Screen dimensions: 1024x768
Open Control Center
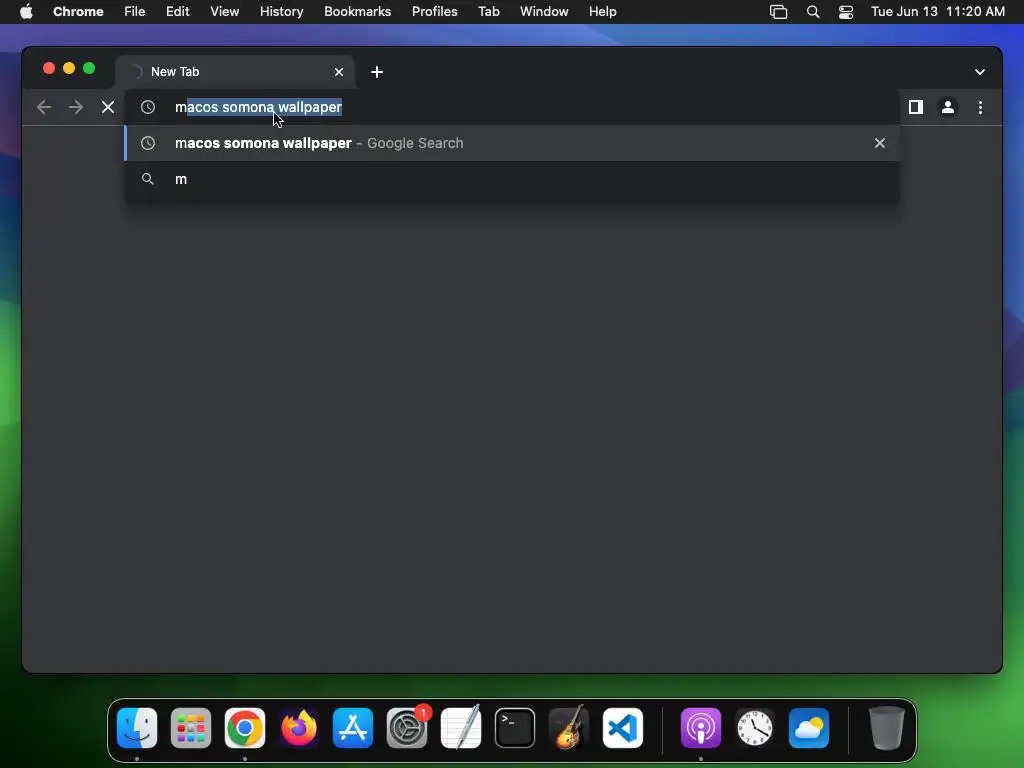tap(846, 12)
